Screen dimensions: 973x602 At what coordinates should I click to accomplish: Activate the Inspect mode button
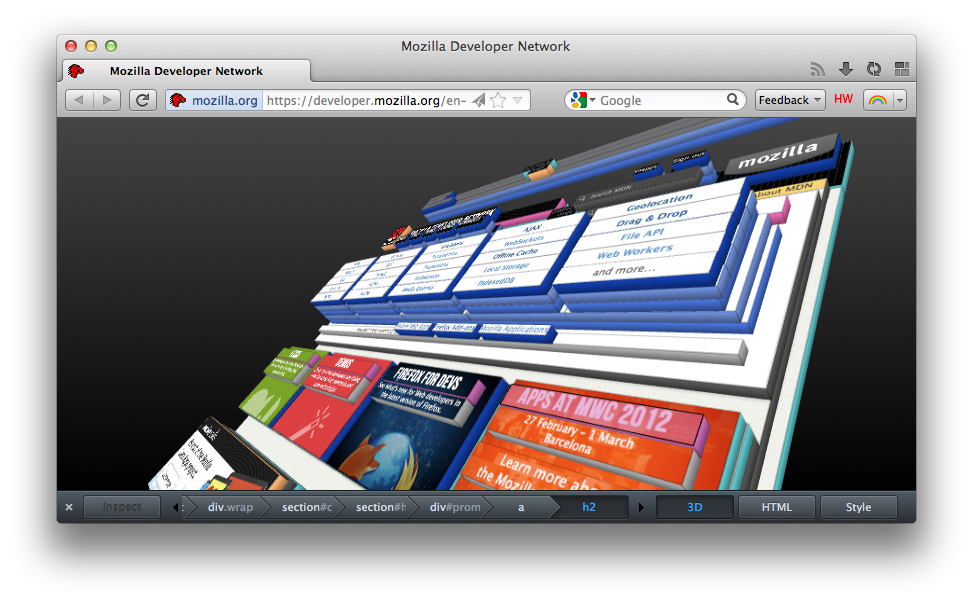point(121,507)
